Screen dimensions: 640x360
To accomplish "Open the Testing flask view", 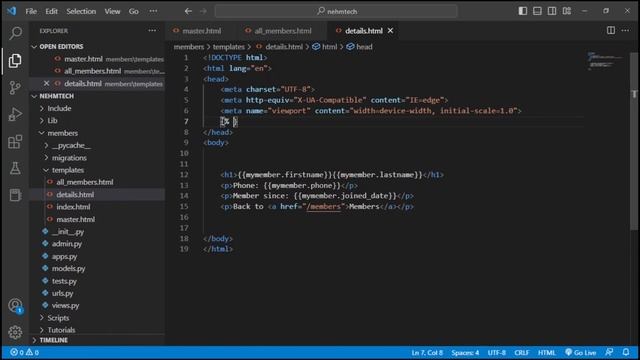I will 15,168.
